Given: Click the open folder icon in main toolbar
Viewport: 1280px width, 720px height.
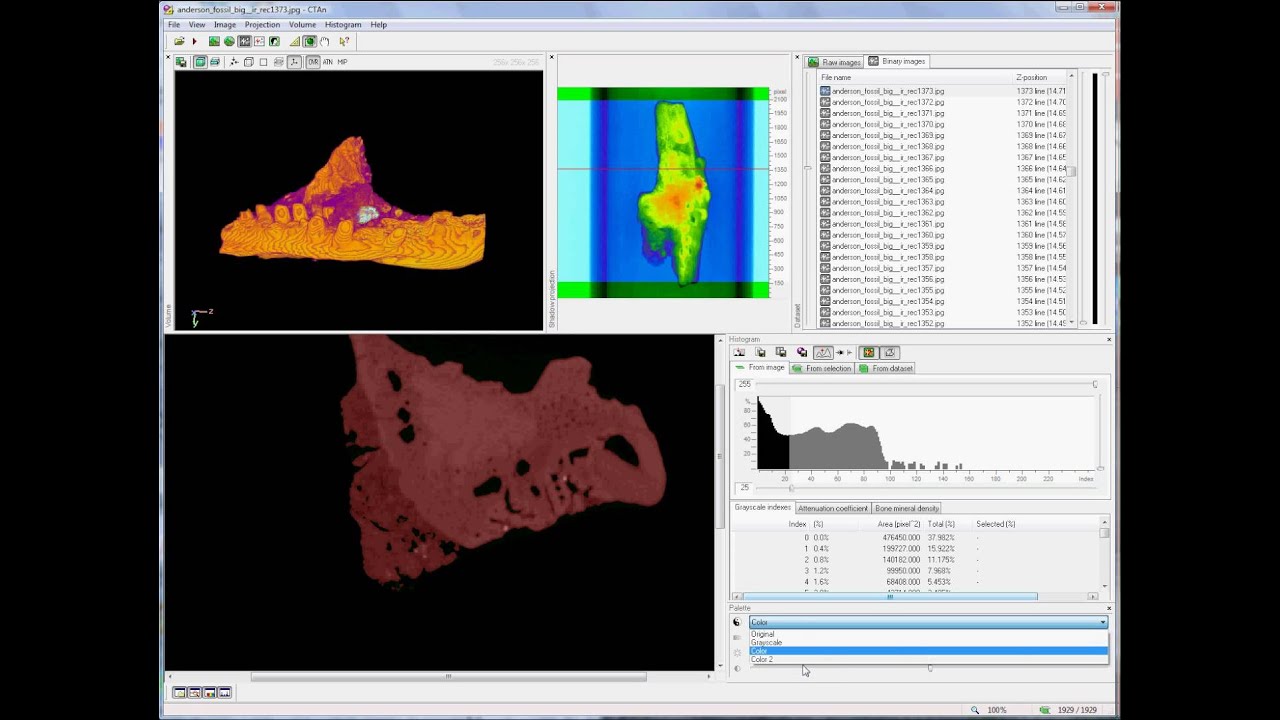Looking at the screenshot, I should click(179, 41).
